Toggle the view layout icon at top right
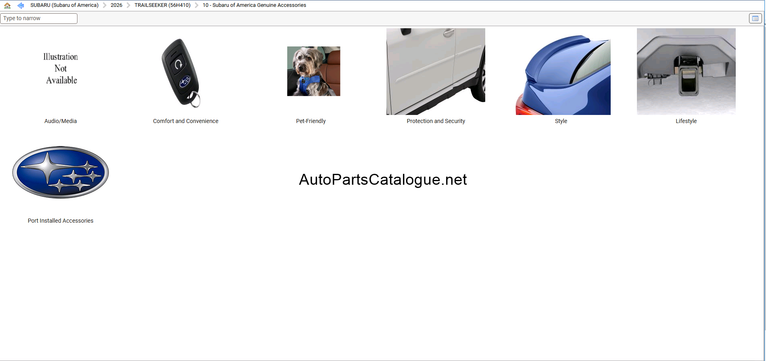Image resolution: width=766 pixels, height=361 pixels. click(x=755, y=19)
